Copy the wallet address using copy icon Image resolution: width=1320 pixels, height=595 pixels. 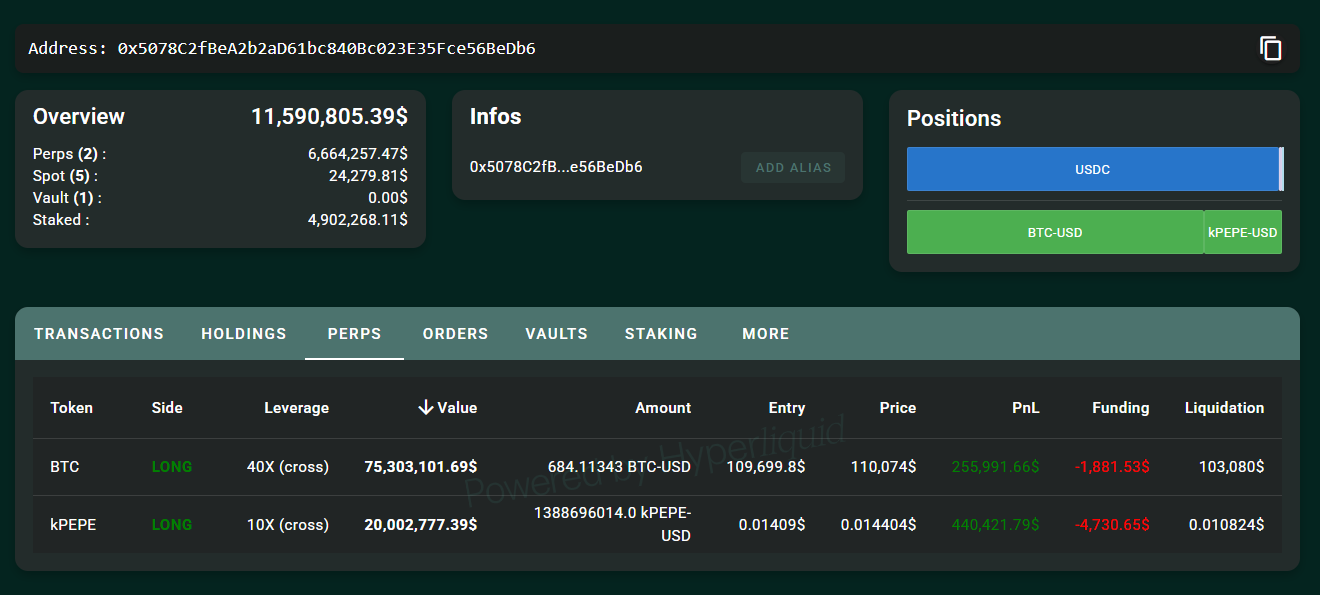coord(1270,48)
